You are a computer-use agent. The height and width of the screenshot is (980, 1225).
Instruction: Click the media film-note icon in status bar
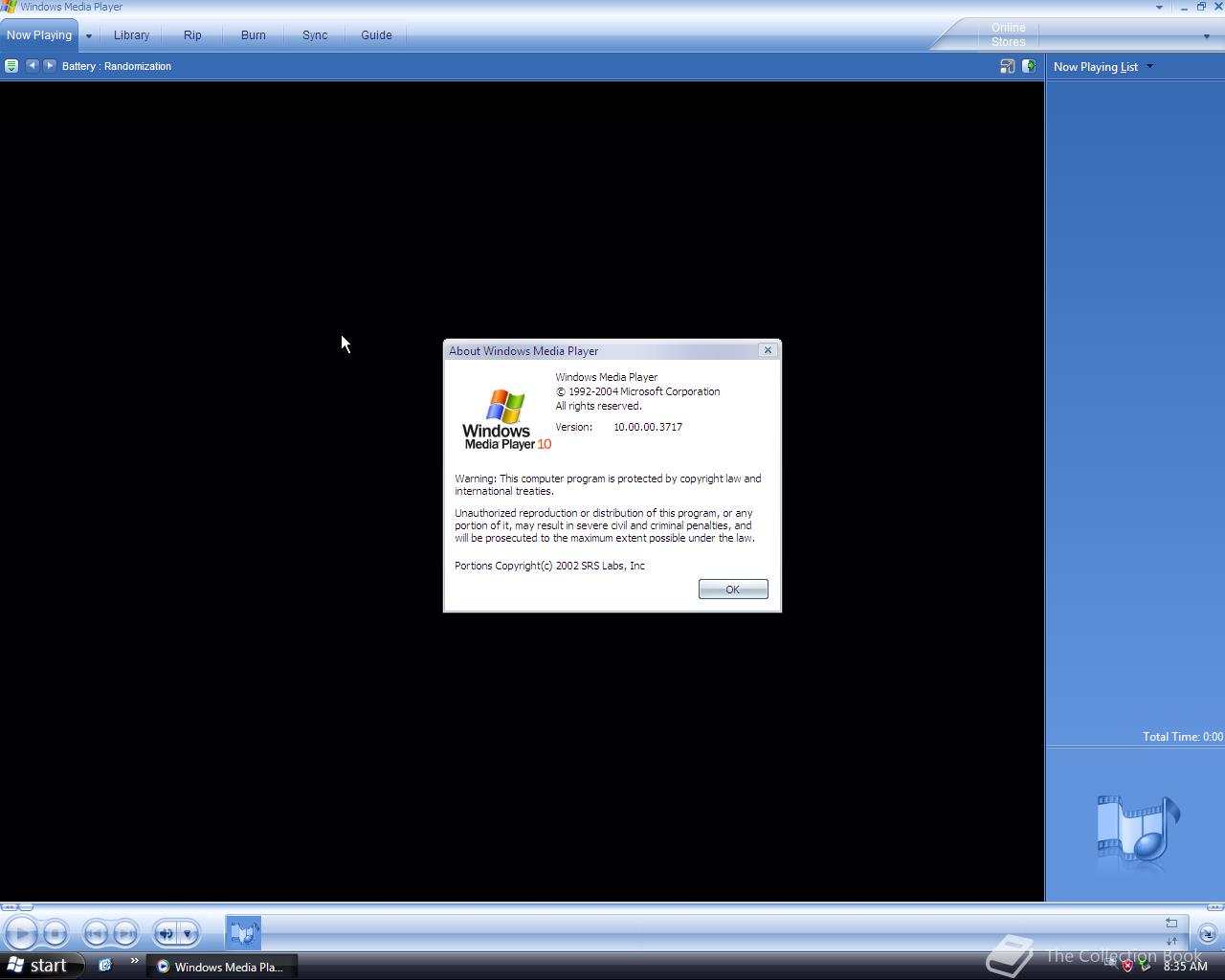pos(244,932)
